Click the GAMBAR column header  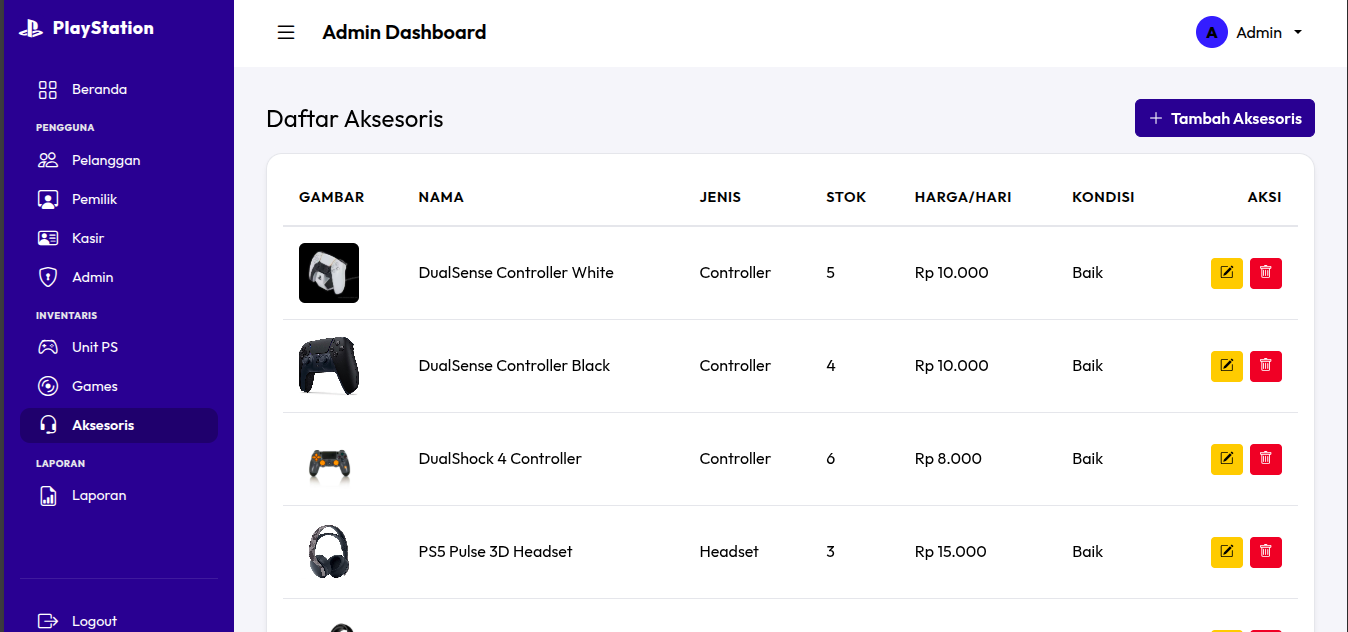(332, 197)
